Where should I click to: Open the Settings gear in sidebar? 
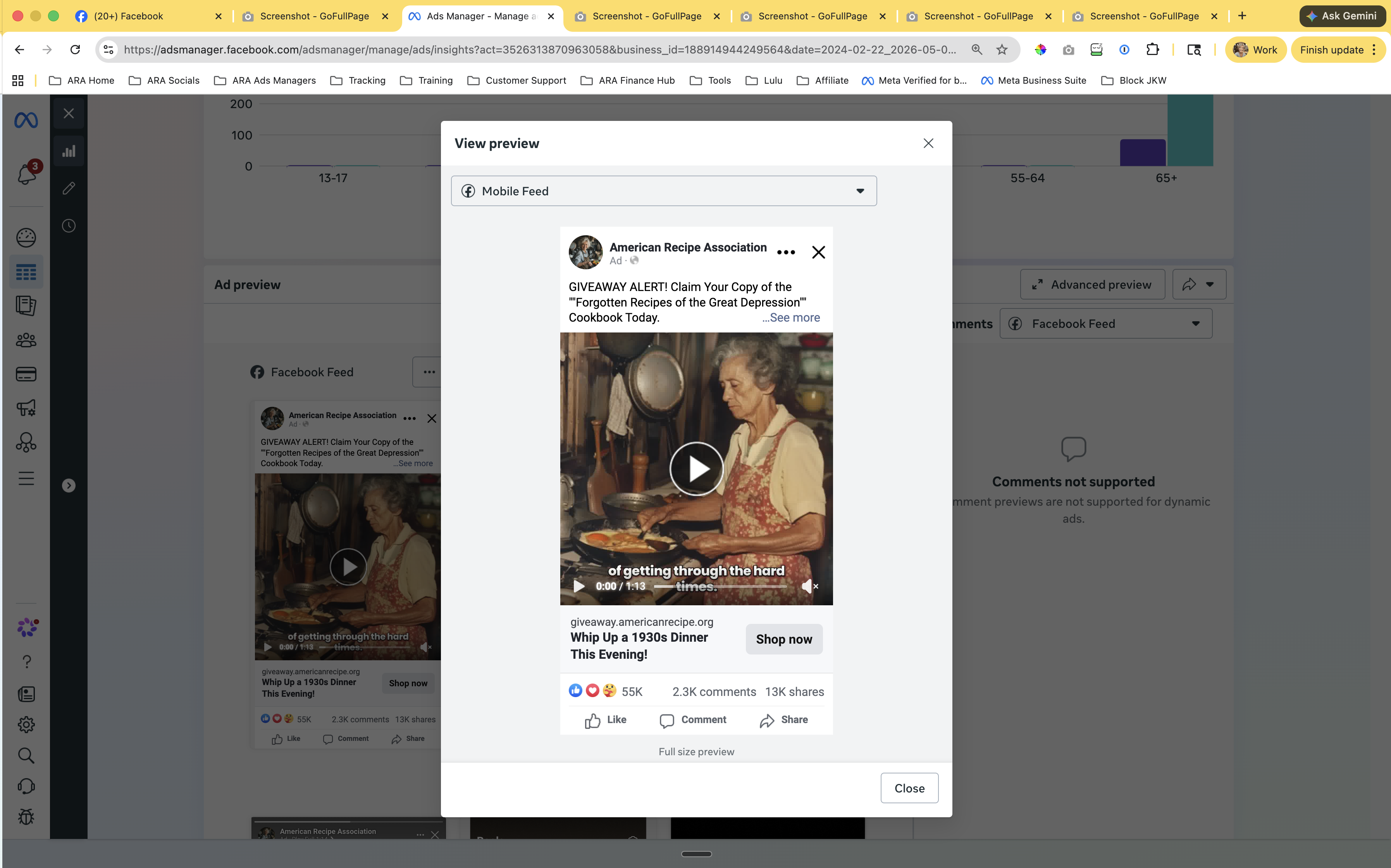coord(26,725)
